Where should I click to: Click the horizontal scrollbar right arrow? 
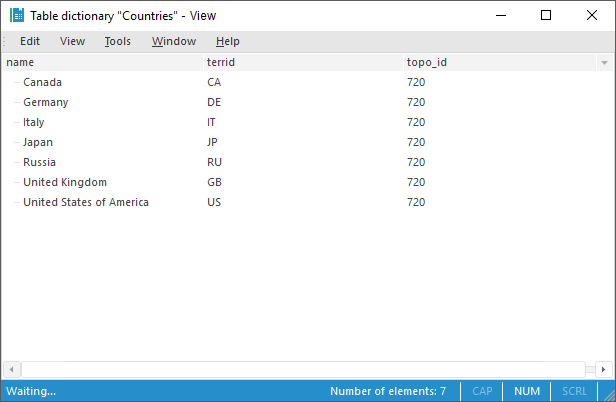[x=604, y=369]
